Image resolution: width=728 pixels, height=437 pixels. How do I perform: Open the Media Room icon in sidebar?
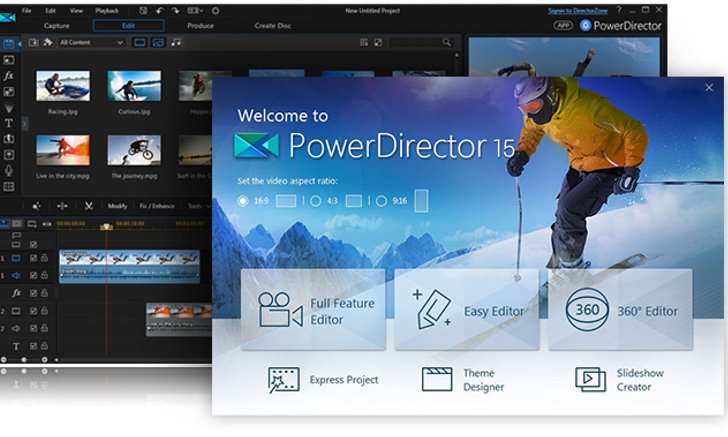(x=9, y=44)
